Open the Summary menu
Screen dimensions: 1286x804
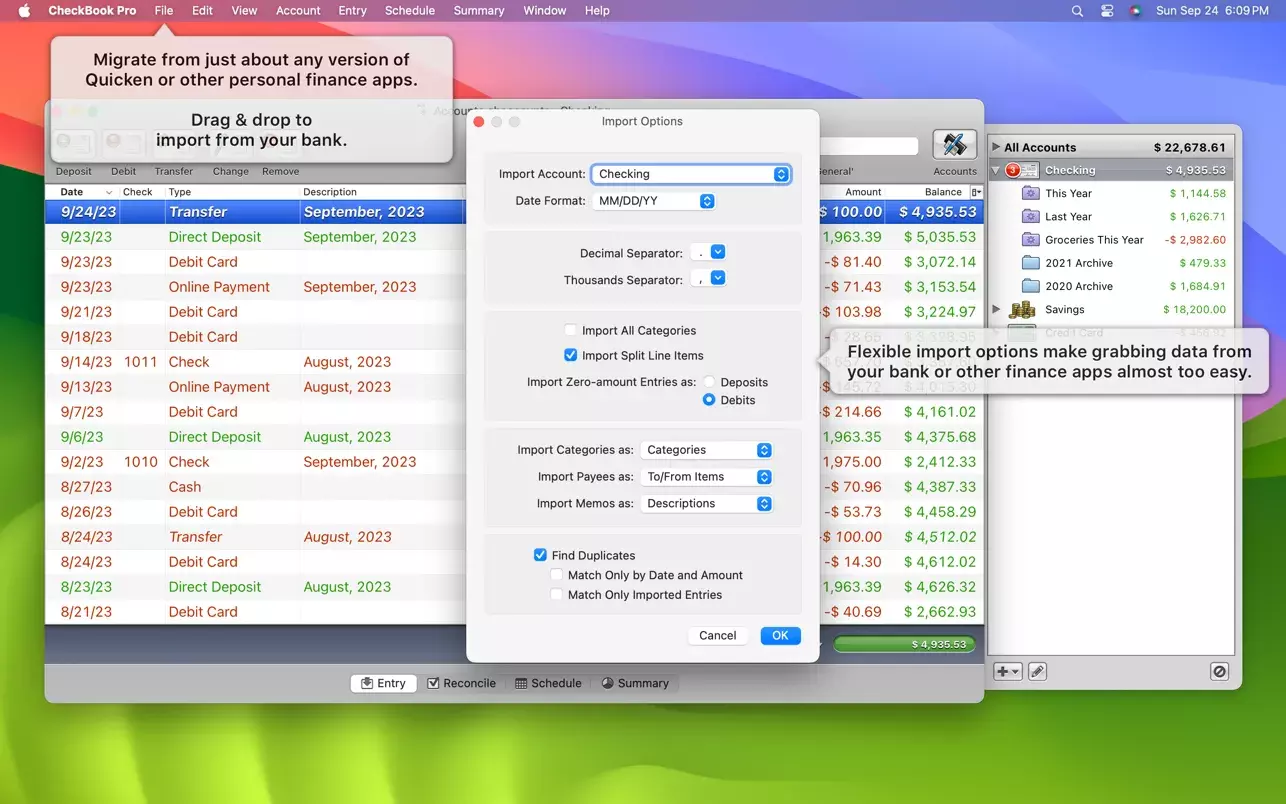pos(479,10)
